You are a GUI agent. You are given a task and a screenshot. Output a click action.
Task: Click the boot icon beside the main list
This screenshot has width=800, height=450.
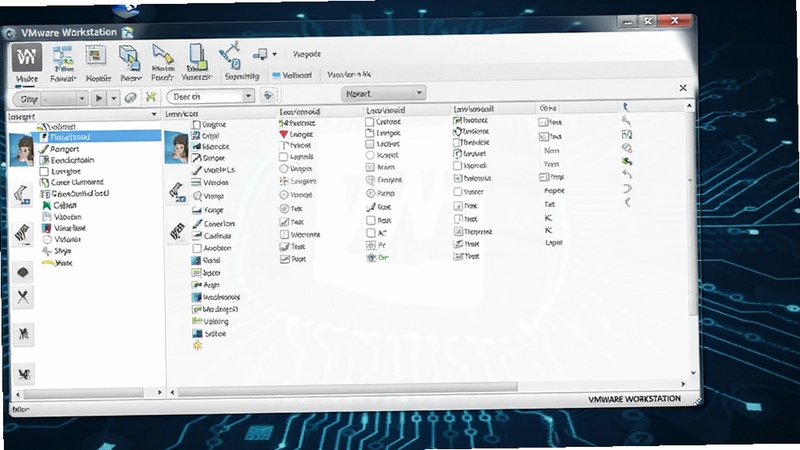coord(177,192)
